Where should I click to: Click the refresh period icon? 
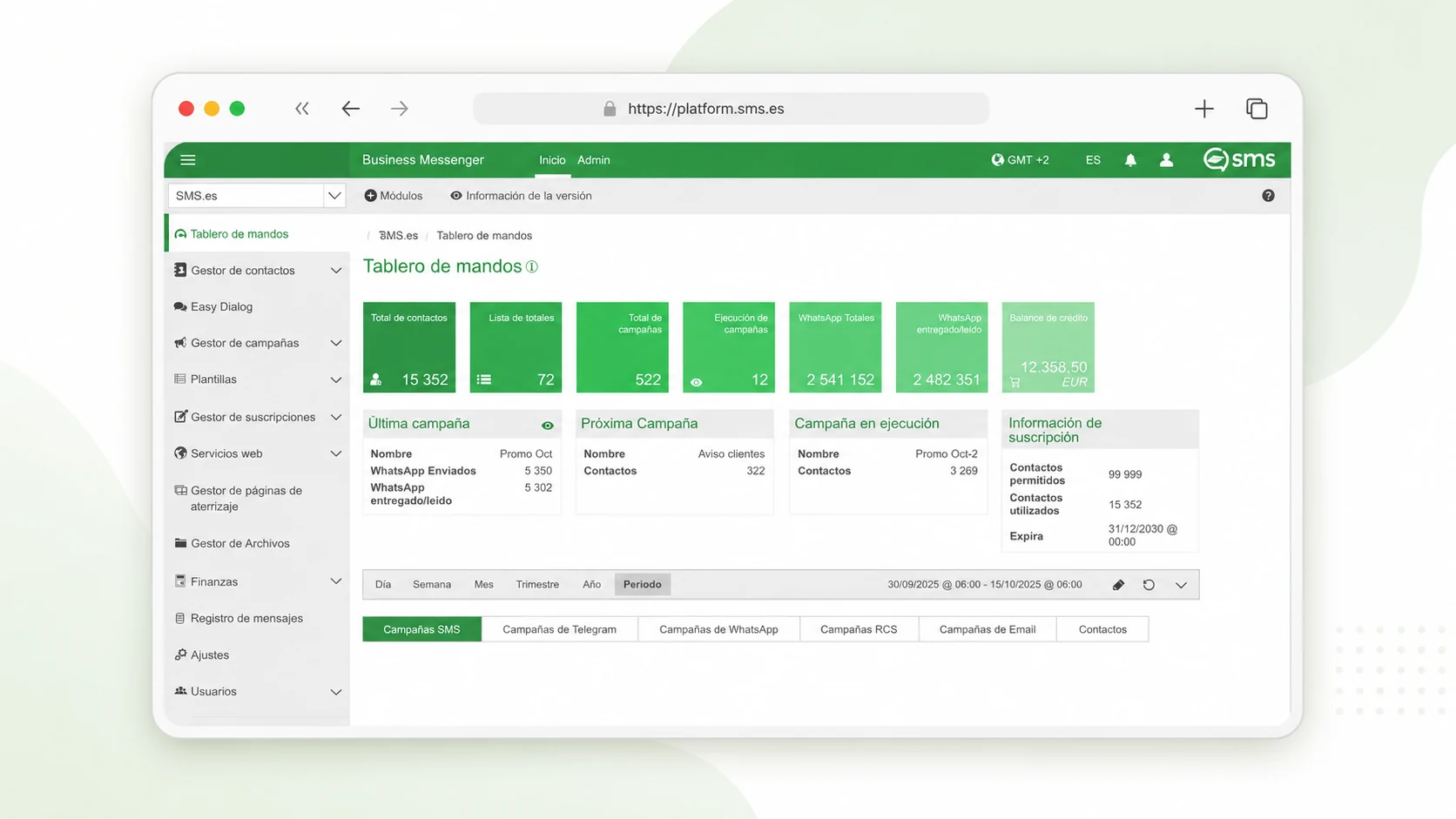click(x=1149, y=585)
